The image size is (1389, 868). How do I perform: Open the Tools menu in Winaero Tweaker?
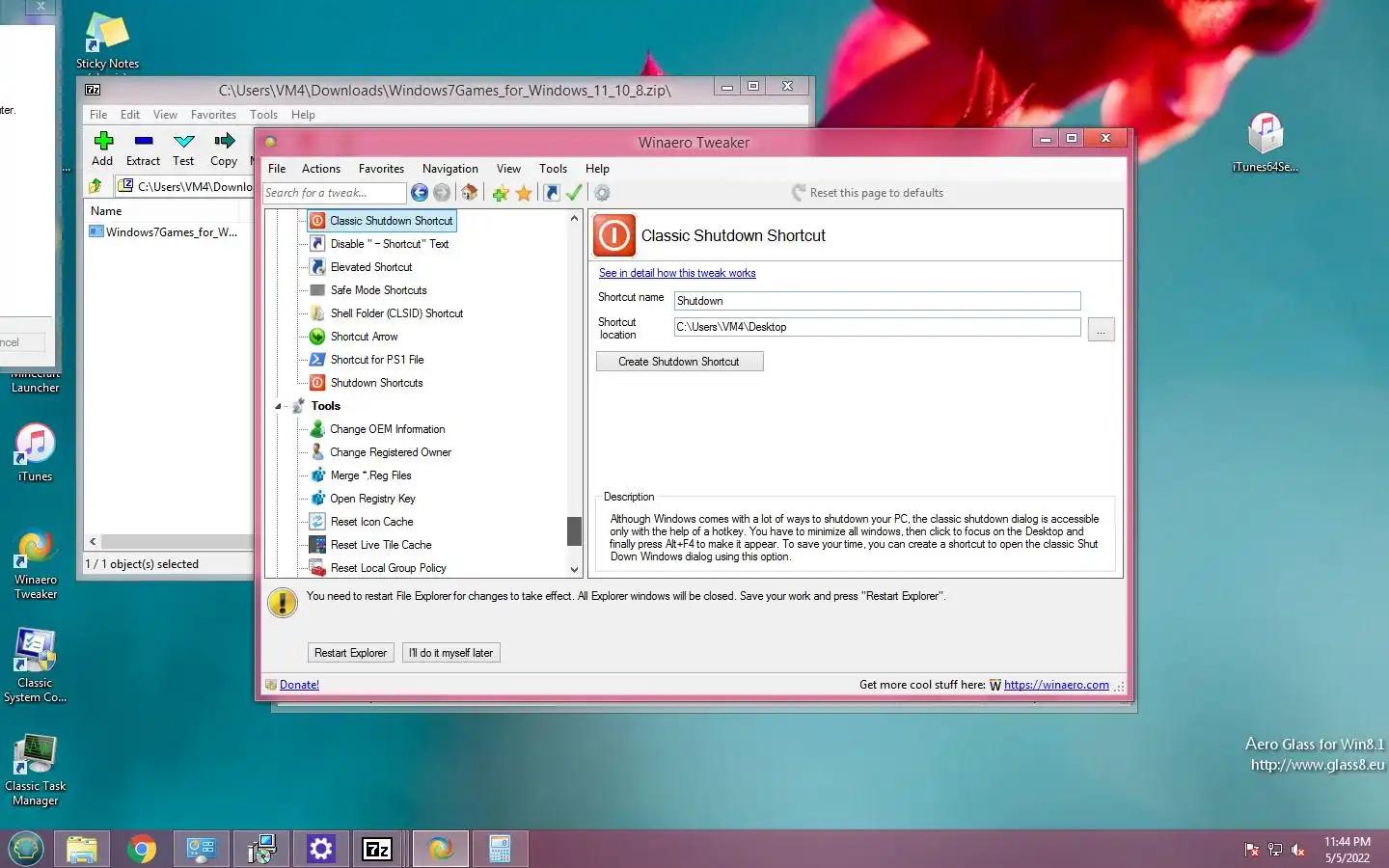[553, 169]
